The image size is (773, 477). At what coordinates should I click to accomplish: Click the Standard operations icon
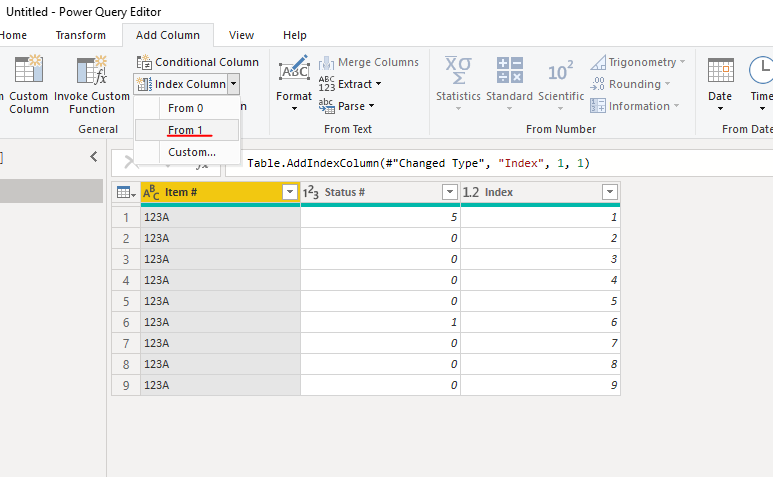pyautogui.click(x=510, y=70)
